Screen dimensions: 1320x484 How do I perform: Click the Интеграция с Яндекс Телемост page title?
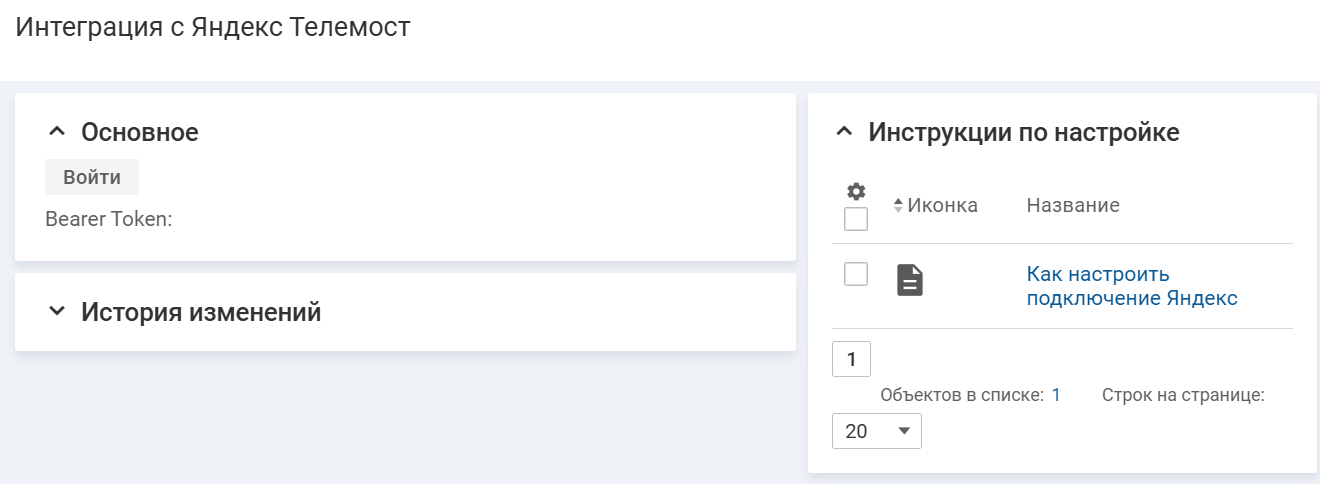(x=213, y=27)
